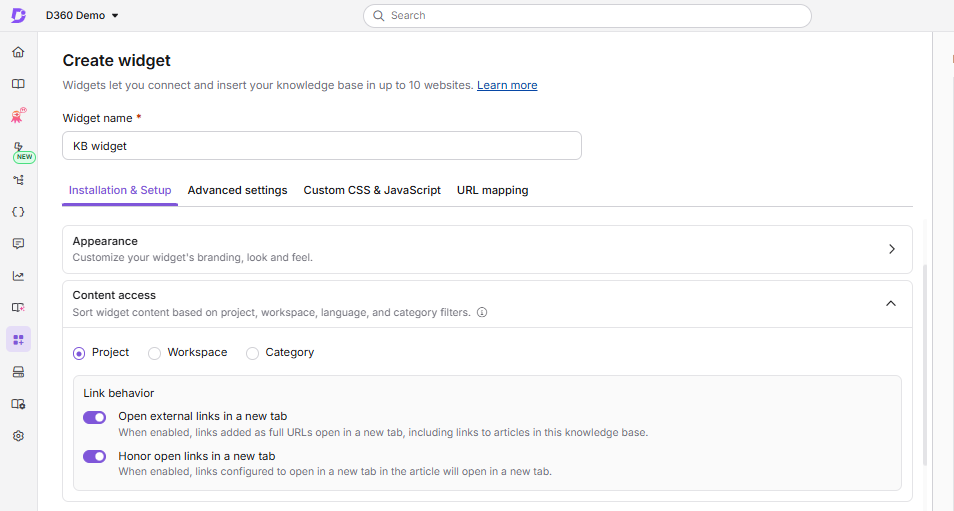
Task: Click the Document360 logo
Action: [x=19, y=15]
